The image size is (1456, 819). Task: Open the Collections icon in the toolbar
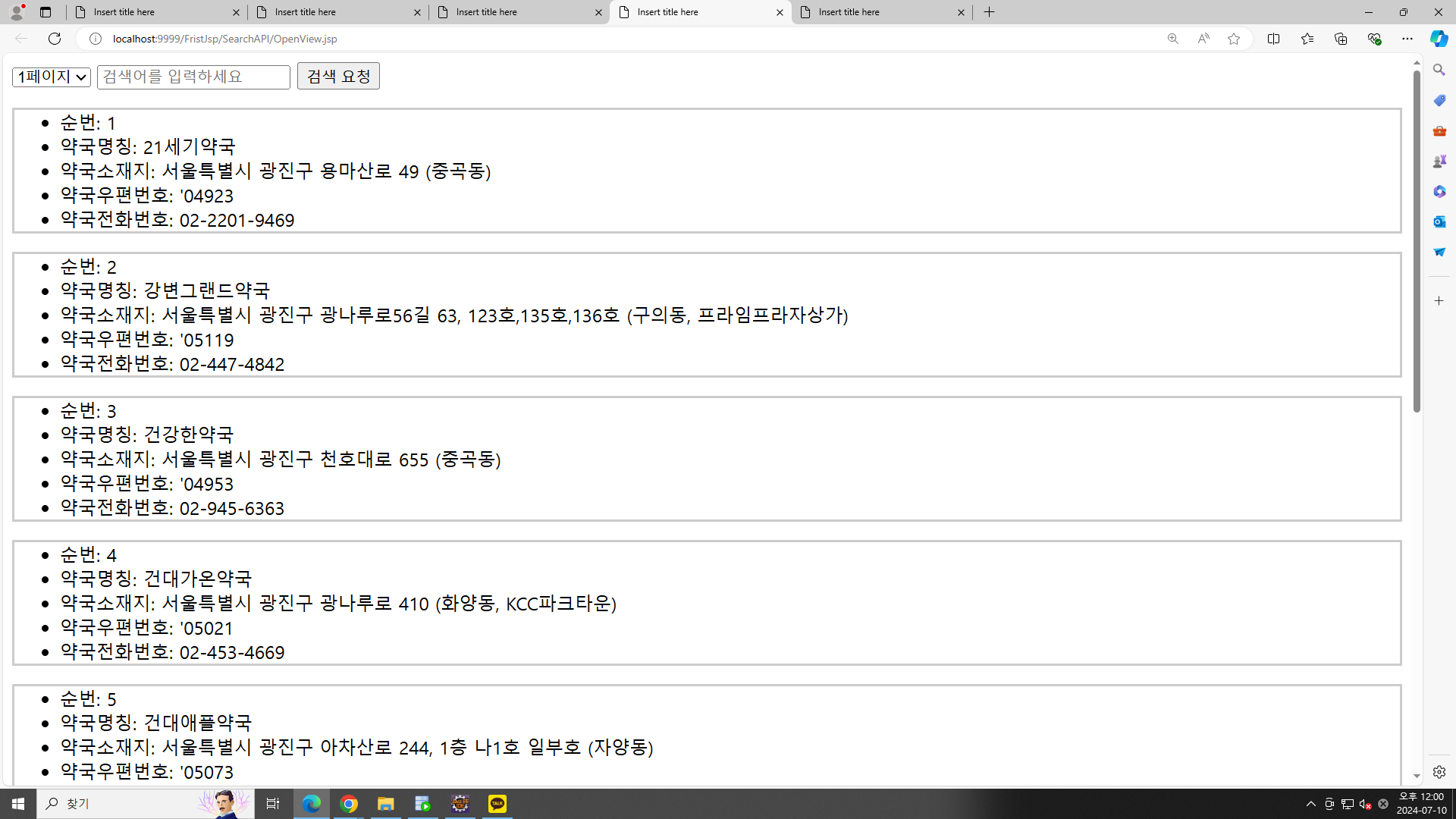click(1341, 39)
